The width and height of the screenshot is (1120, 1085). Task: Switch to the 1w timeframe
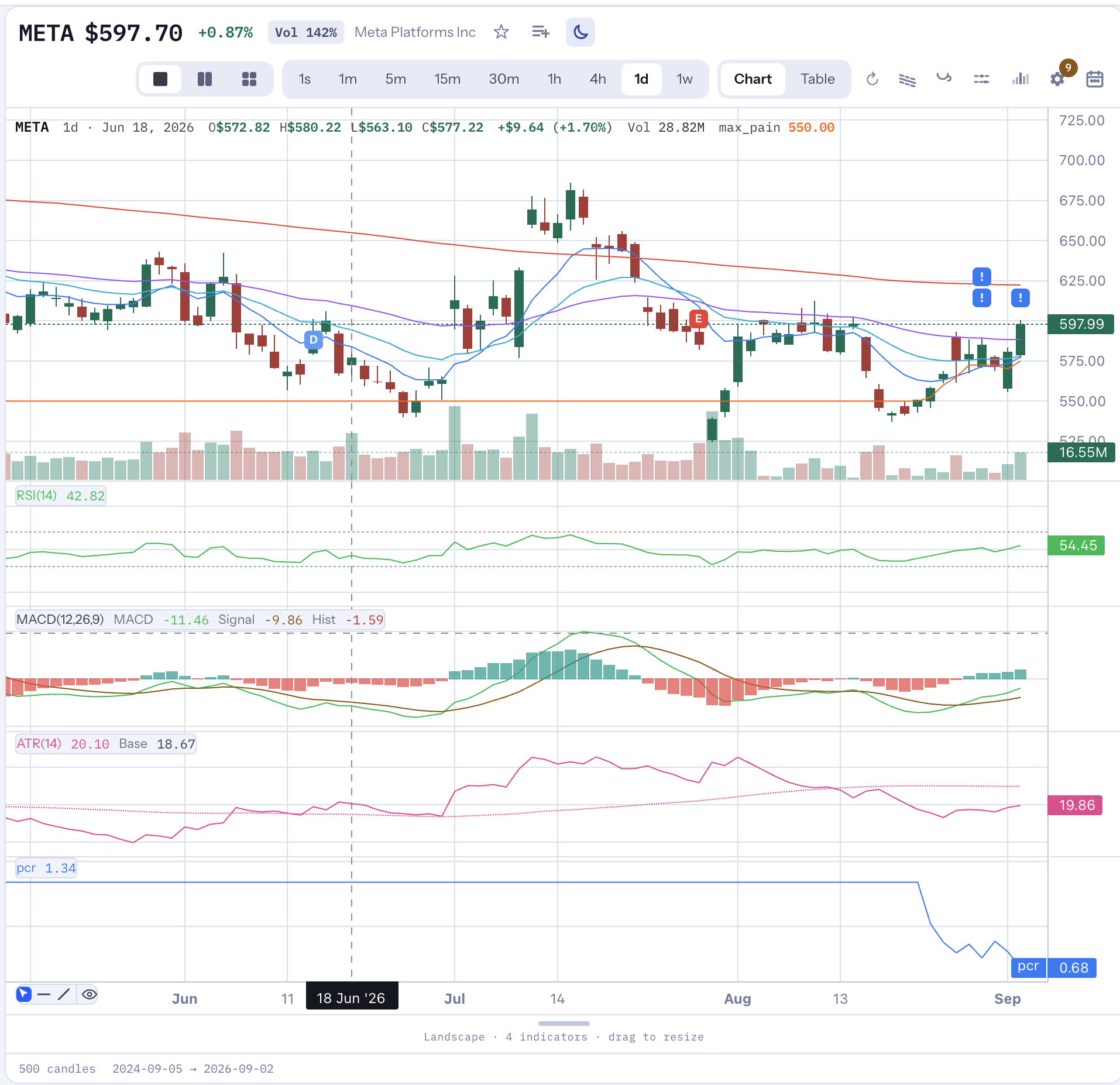[x=685, y=79]
